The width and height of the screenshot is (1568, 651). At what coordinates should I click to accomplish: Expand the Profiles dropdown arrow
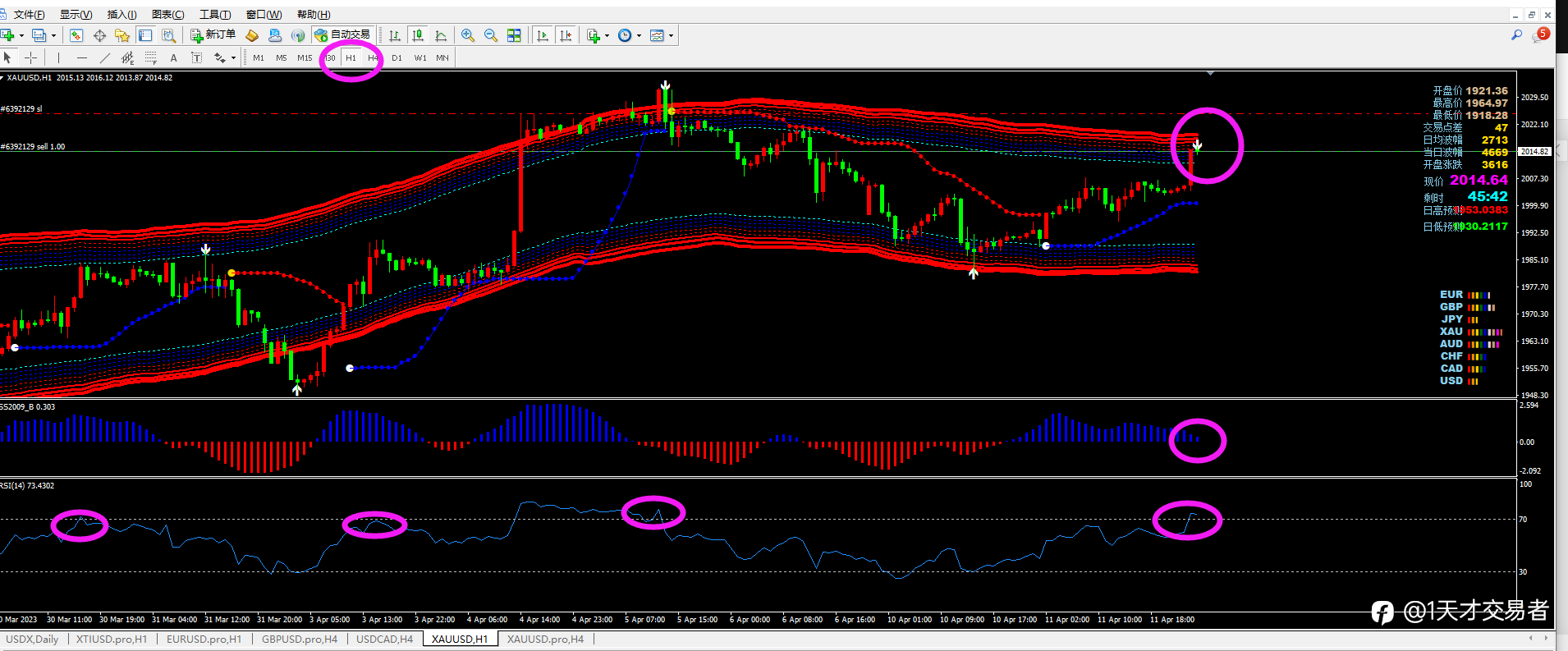coord(53,35)
